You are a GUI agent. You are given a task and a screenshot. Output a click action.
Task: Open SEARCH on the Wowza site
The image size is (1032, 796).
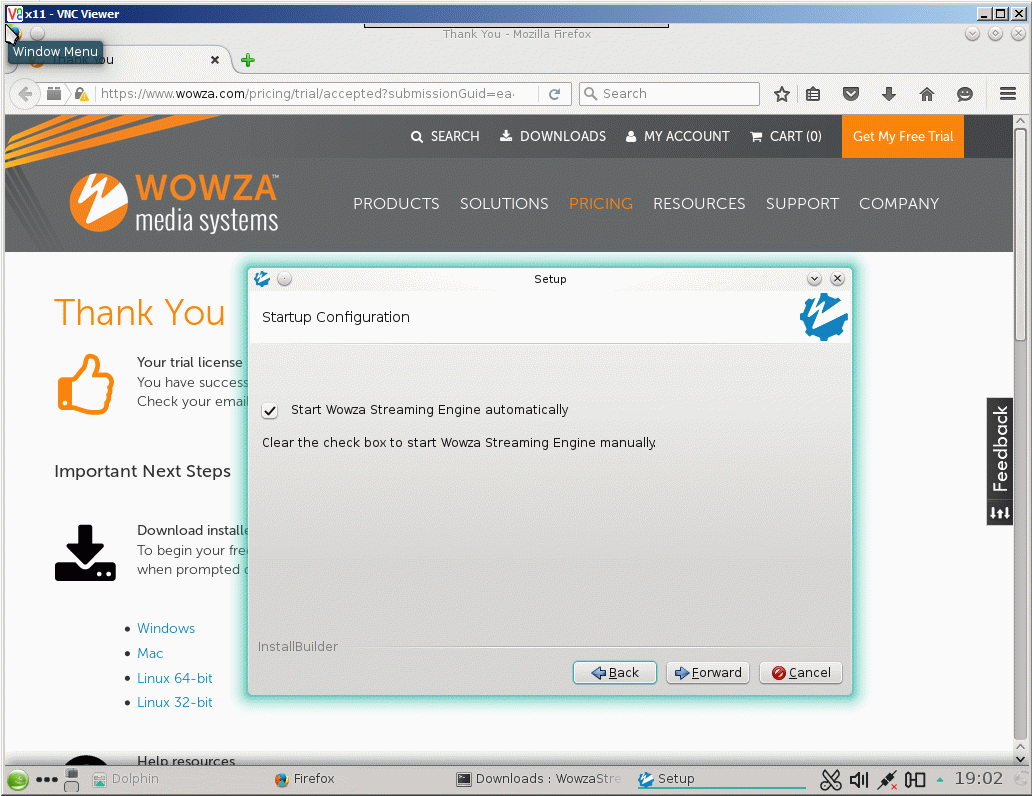tap(445, 136)
